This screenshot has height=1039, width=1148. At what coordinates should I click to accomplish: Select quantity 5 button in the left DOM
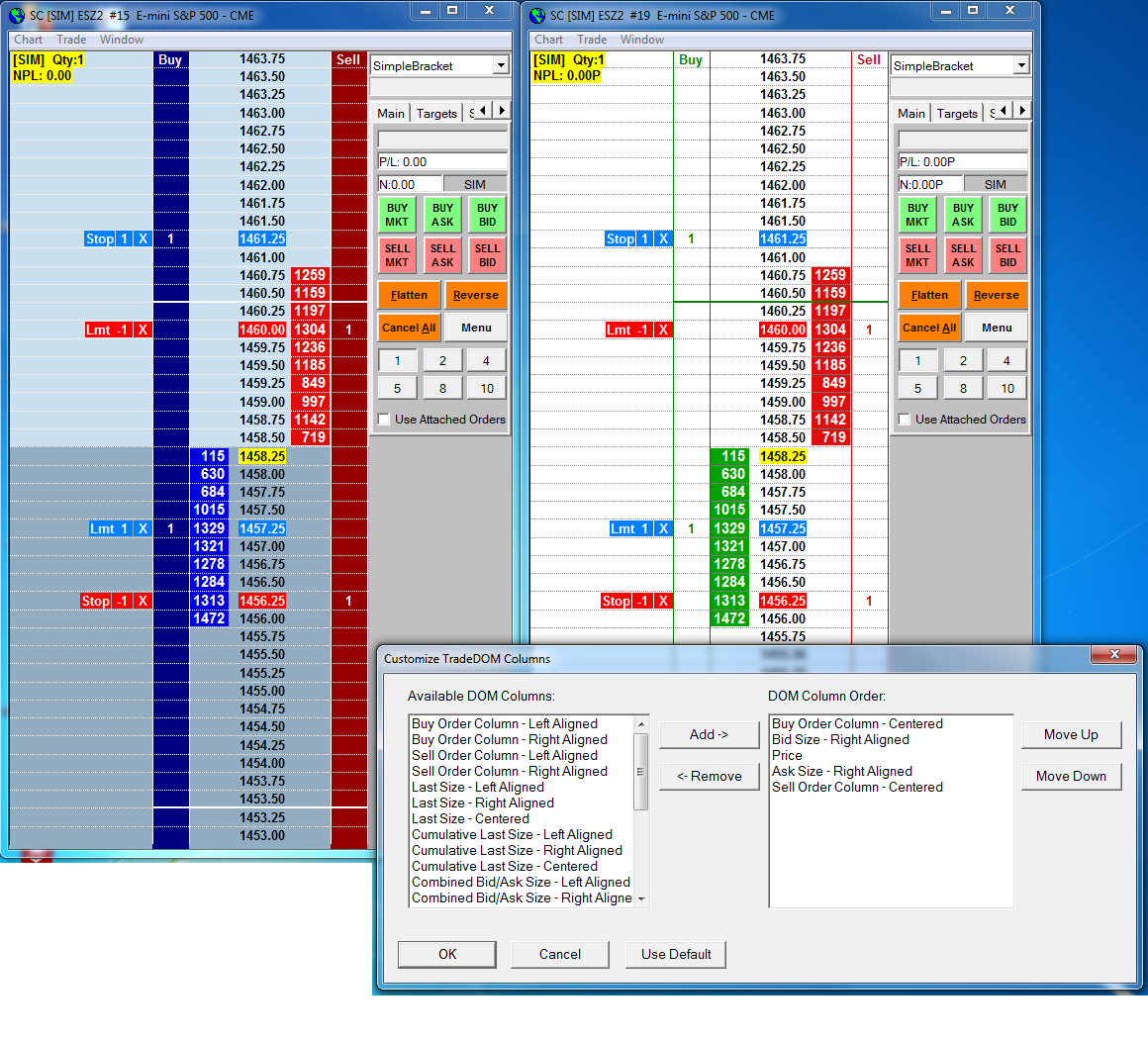397,389
